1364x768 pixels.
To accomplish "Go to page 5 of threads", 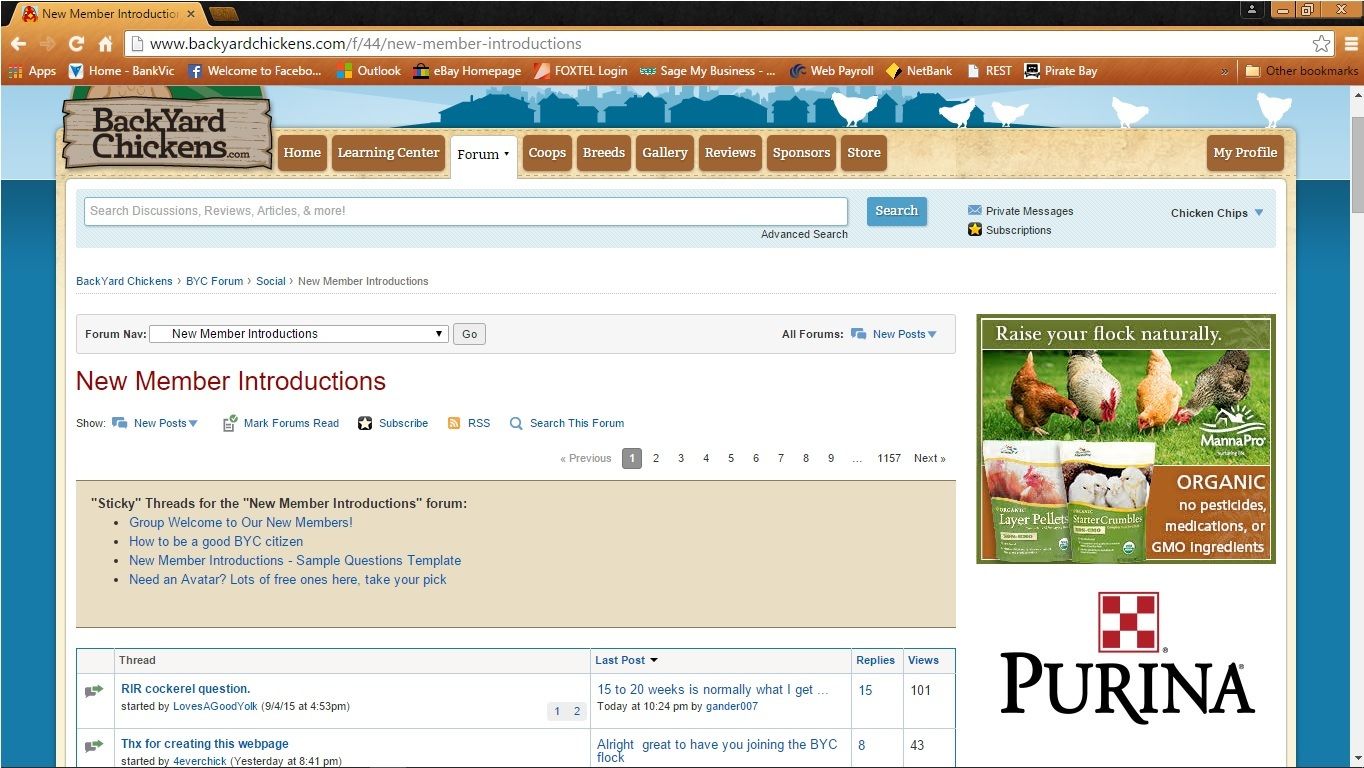I will [731, 458].
